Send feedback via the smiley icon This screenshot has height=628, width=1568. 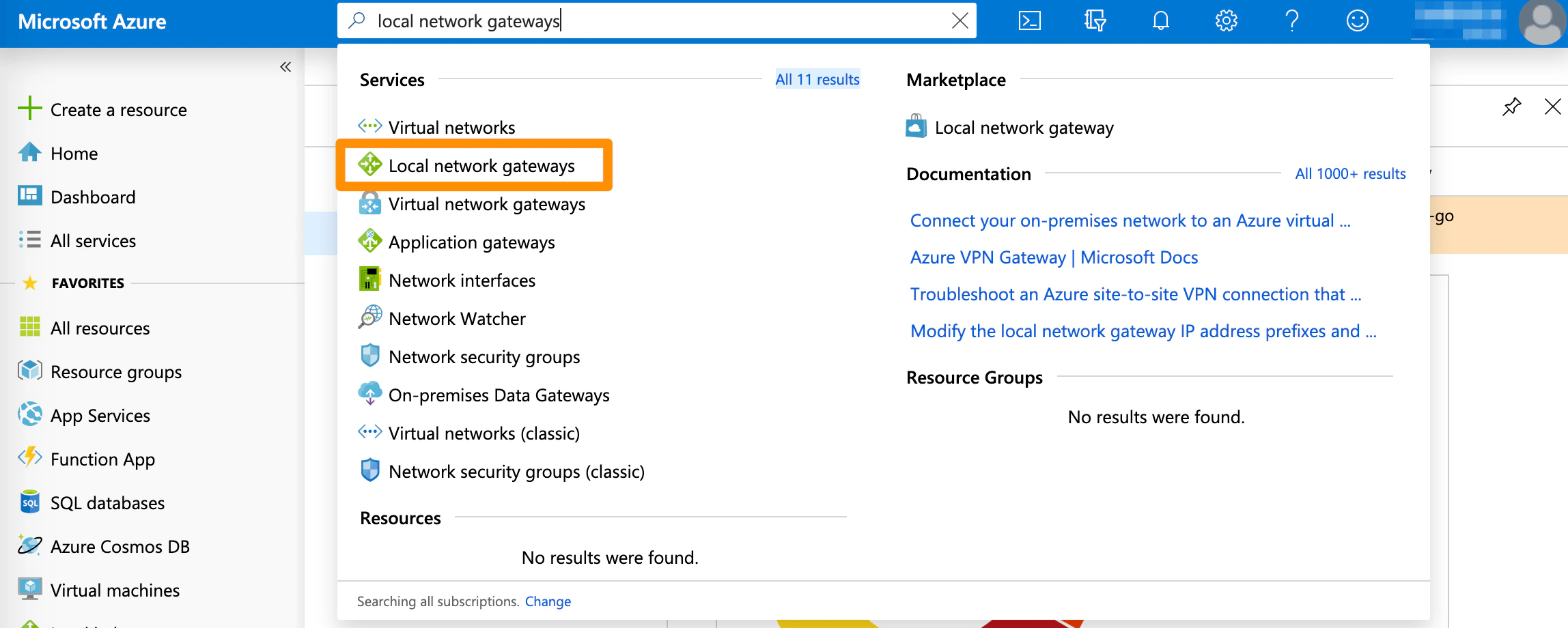(1358, 20)
